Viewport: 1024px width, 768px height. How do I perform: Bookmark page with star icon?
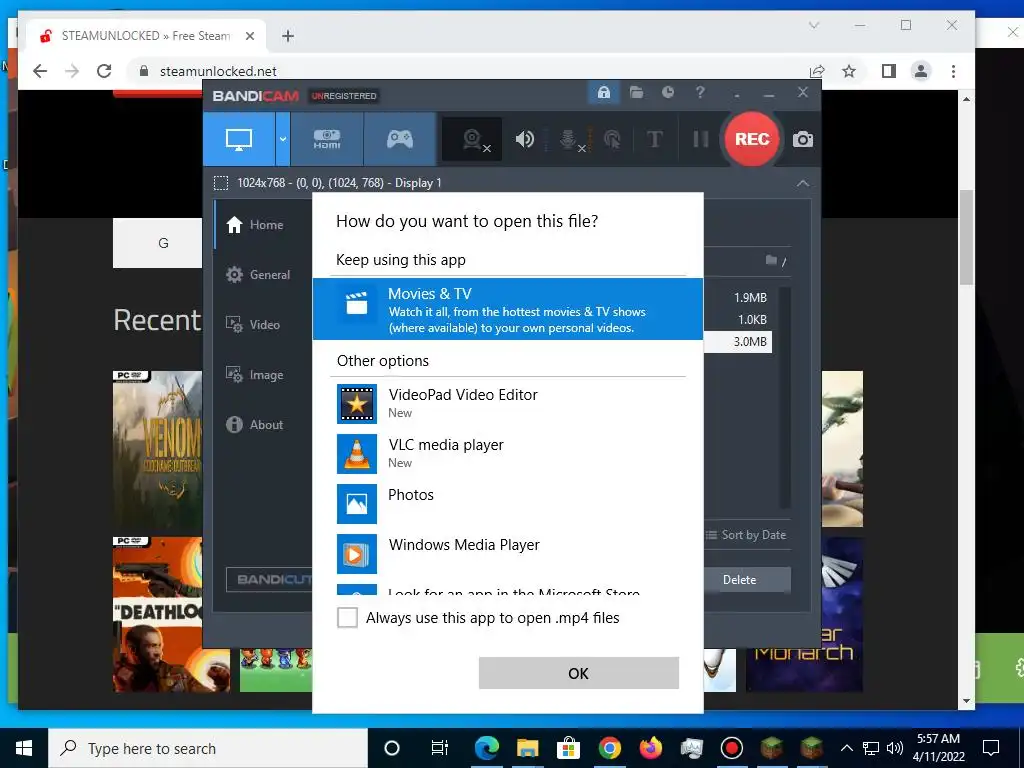(848, 71)
